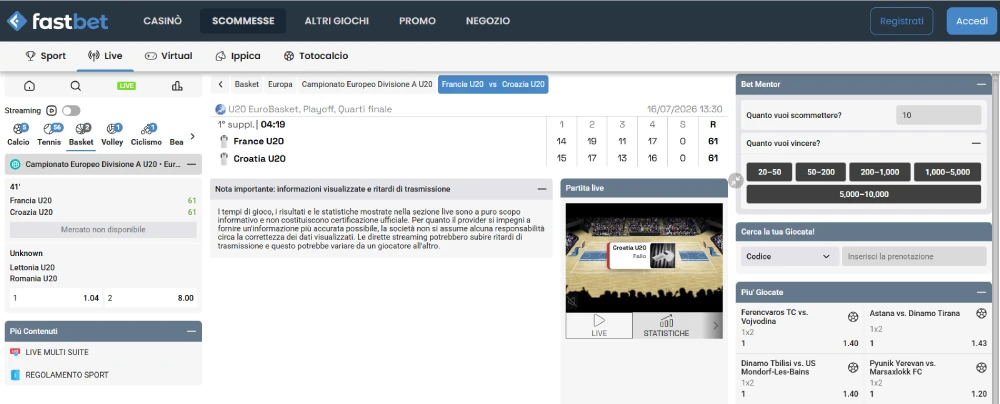Screen dimensions: 1000x404
Task: Click the Inserisci la prenotazione field
Action: (x=914, y=257)
